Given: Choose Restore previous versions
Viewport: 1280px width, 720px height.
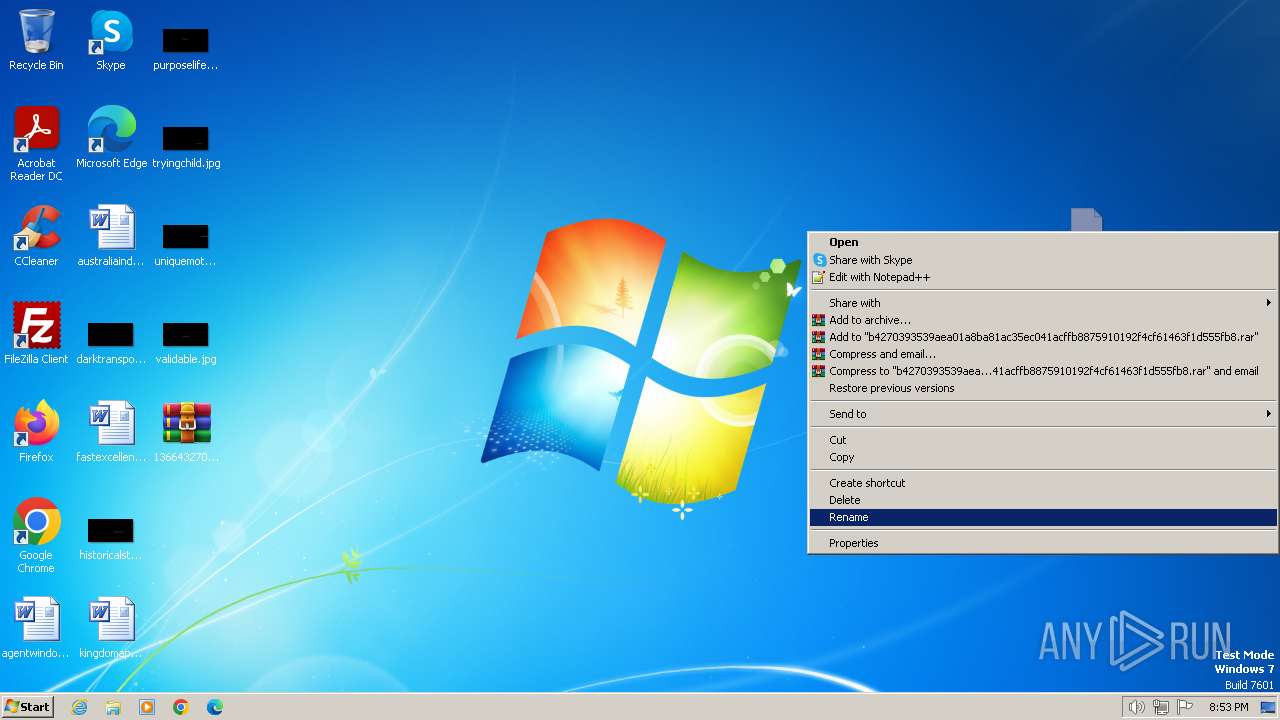Looking at the screenshot, I should (1043, 388).
